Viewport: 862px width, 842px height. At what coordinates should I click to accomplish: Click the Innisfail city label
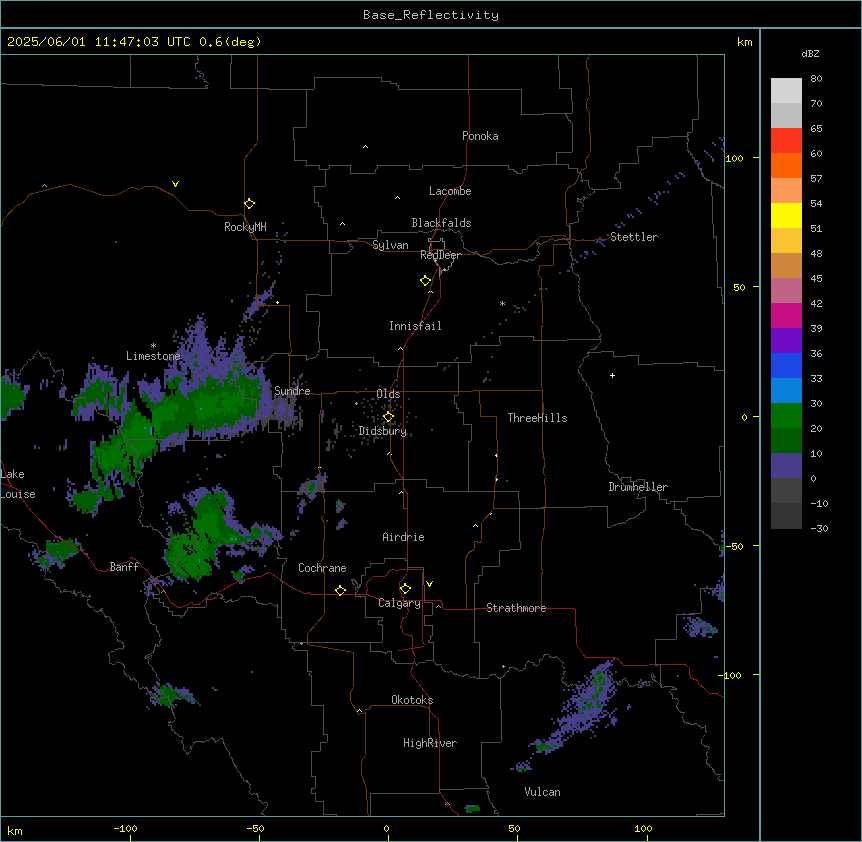415,326
